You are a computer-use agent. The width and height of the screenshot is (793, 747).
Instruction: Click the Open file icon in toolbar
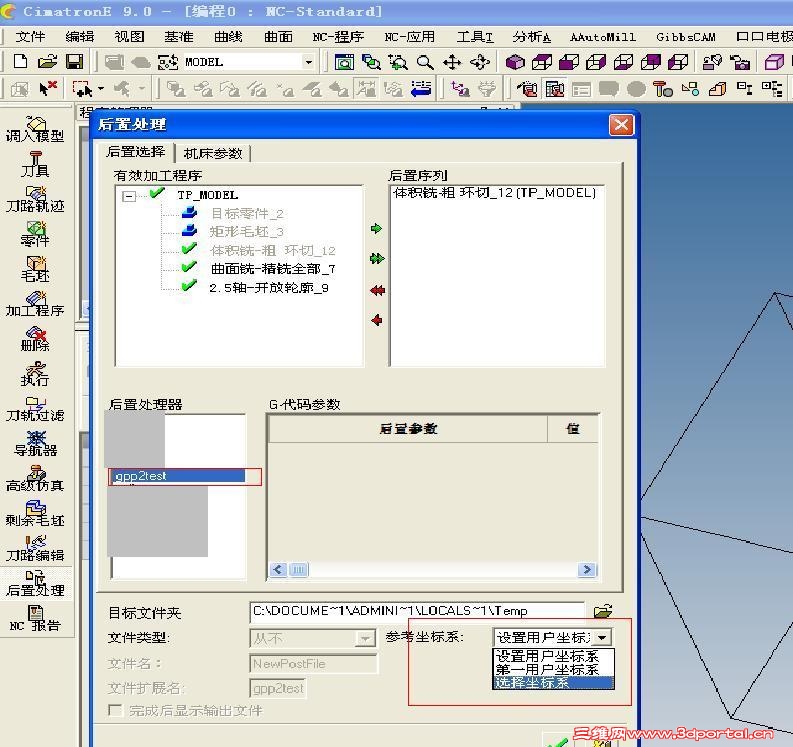pos(48,62)
